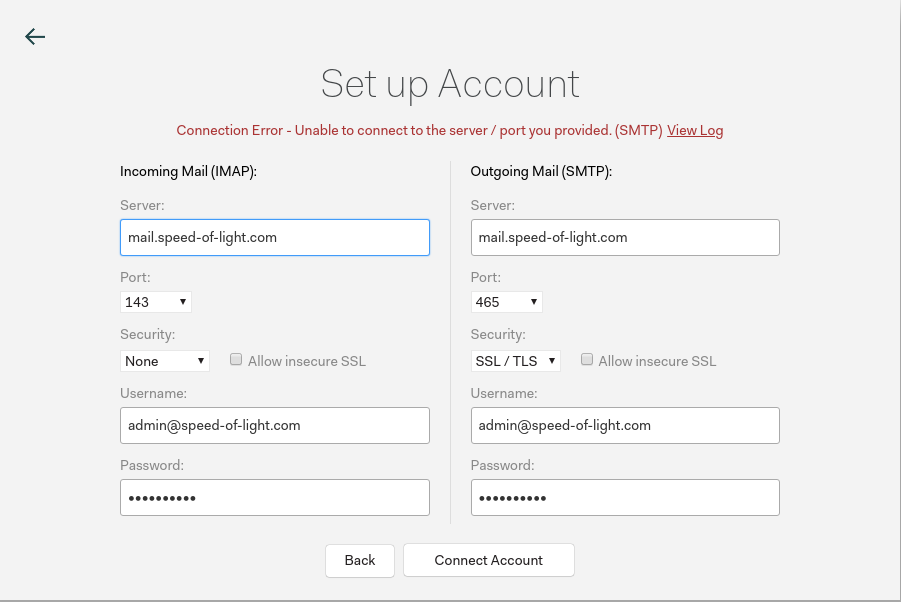
Task: Focus the SMTP server field
Action: pyautogui.click(x=624, y=238)
